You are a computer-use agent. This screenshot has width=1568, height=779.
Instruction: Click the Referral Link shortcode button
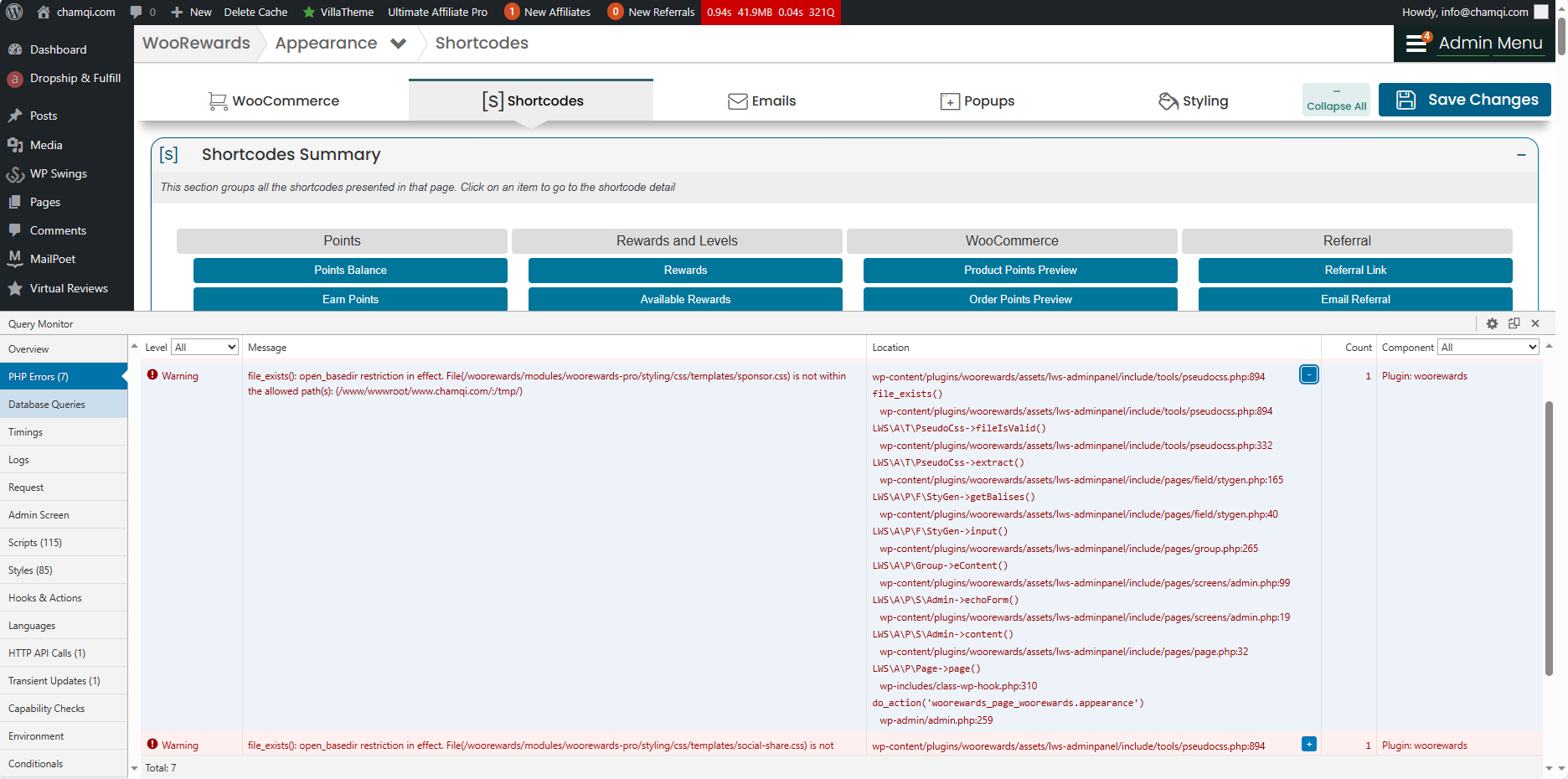click(x=1355, y=270)
